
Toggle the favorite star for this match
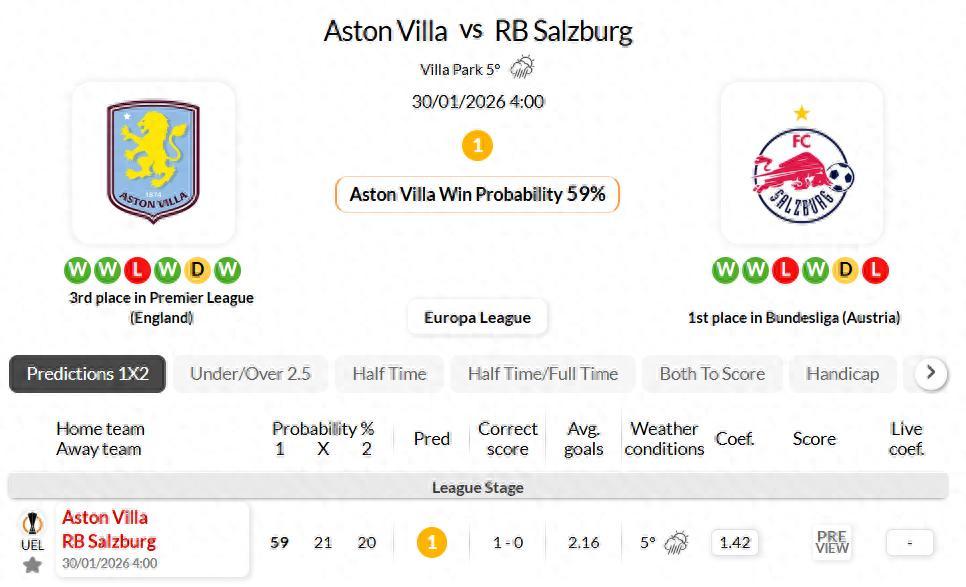tap(32, 565)
